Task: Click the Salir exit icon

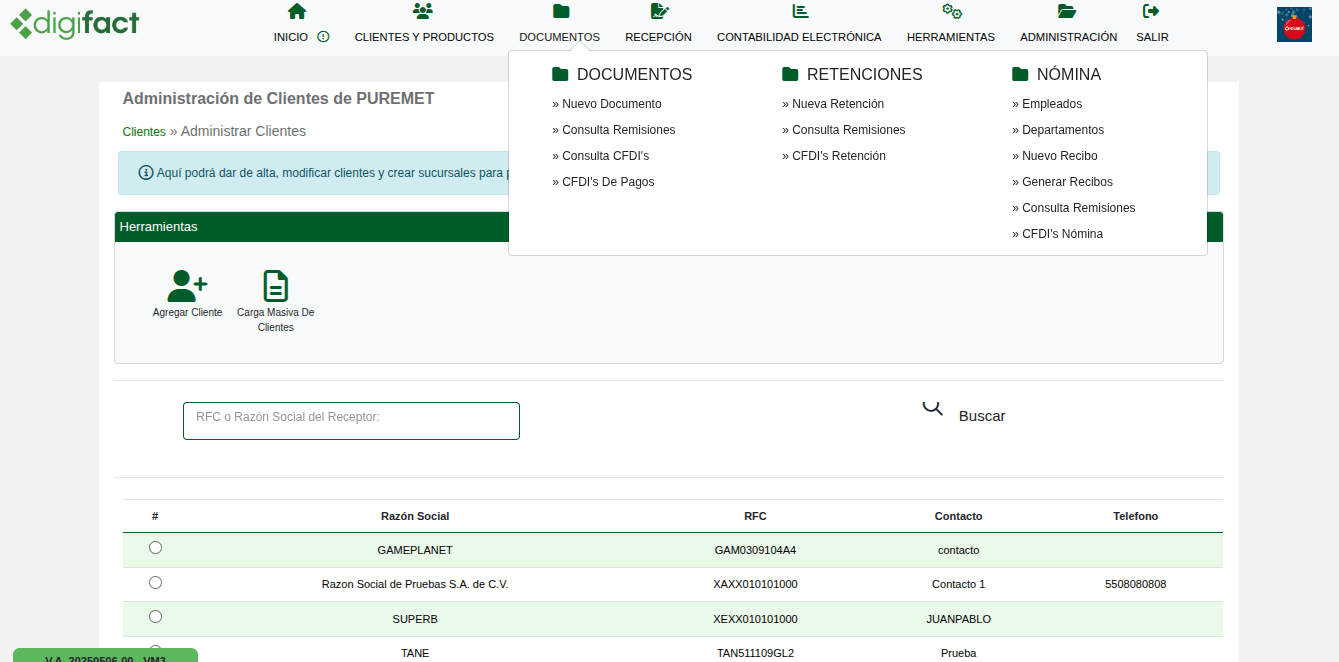Action: coord(1151,11)
